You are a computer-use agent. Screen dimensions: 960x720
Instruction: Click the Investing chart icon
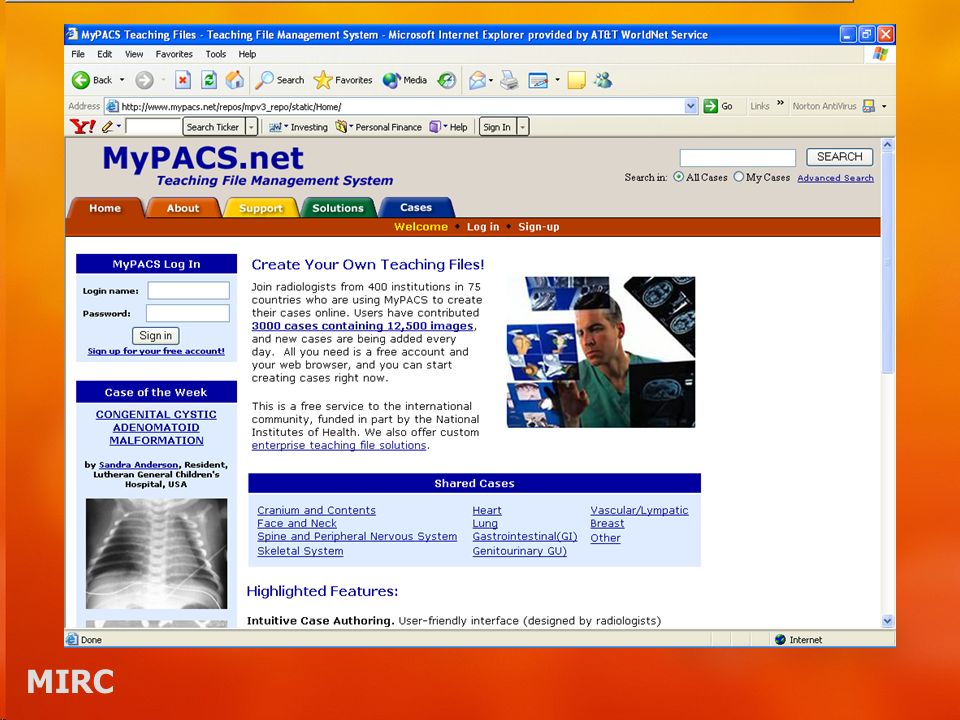(276, 127)
